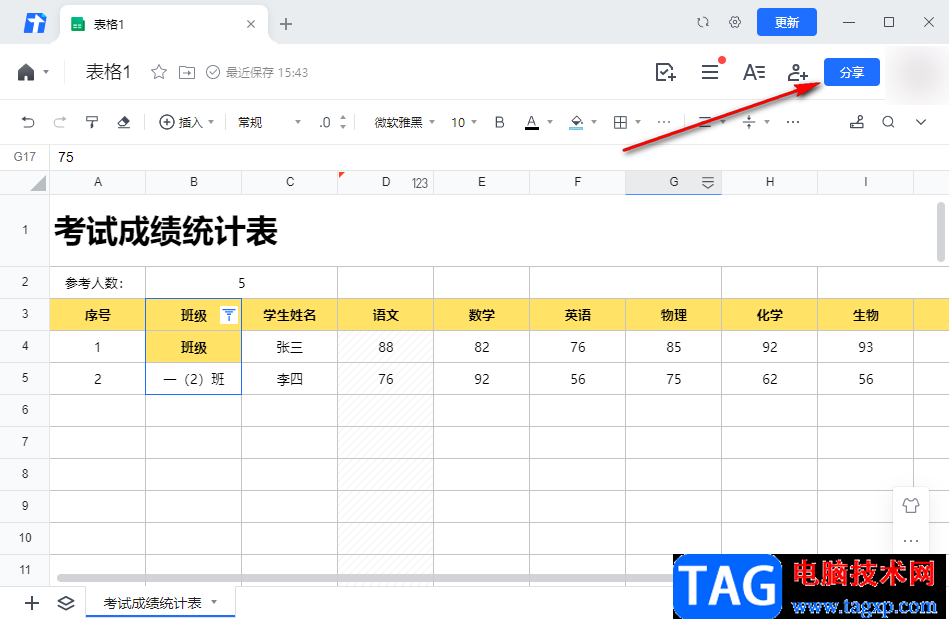Open the 常规 number format dropdown
The height and width of the screenshot is (619, 949).
click(269, 122)
